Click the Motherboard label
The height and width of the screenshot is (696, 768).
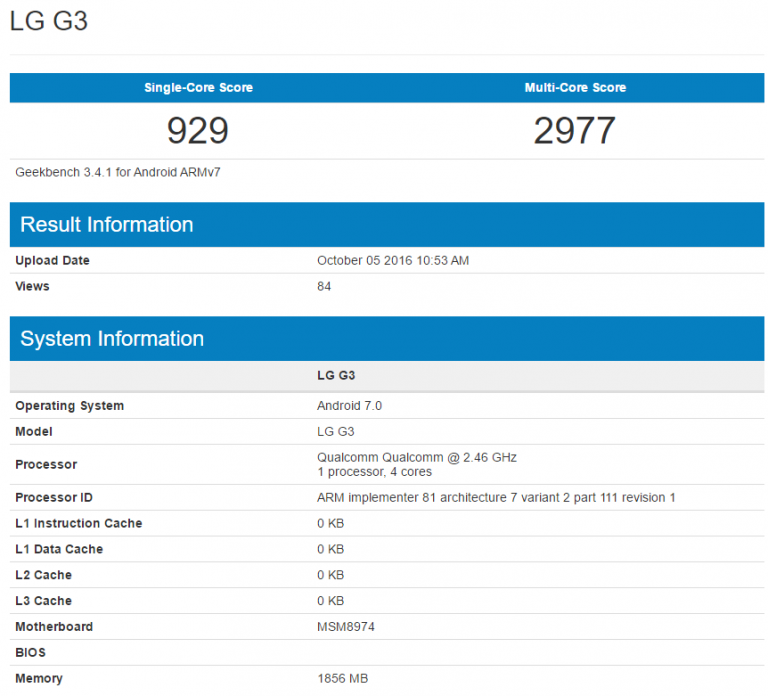(x=54, y=627)
